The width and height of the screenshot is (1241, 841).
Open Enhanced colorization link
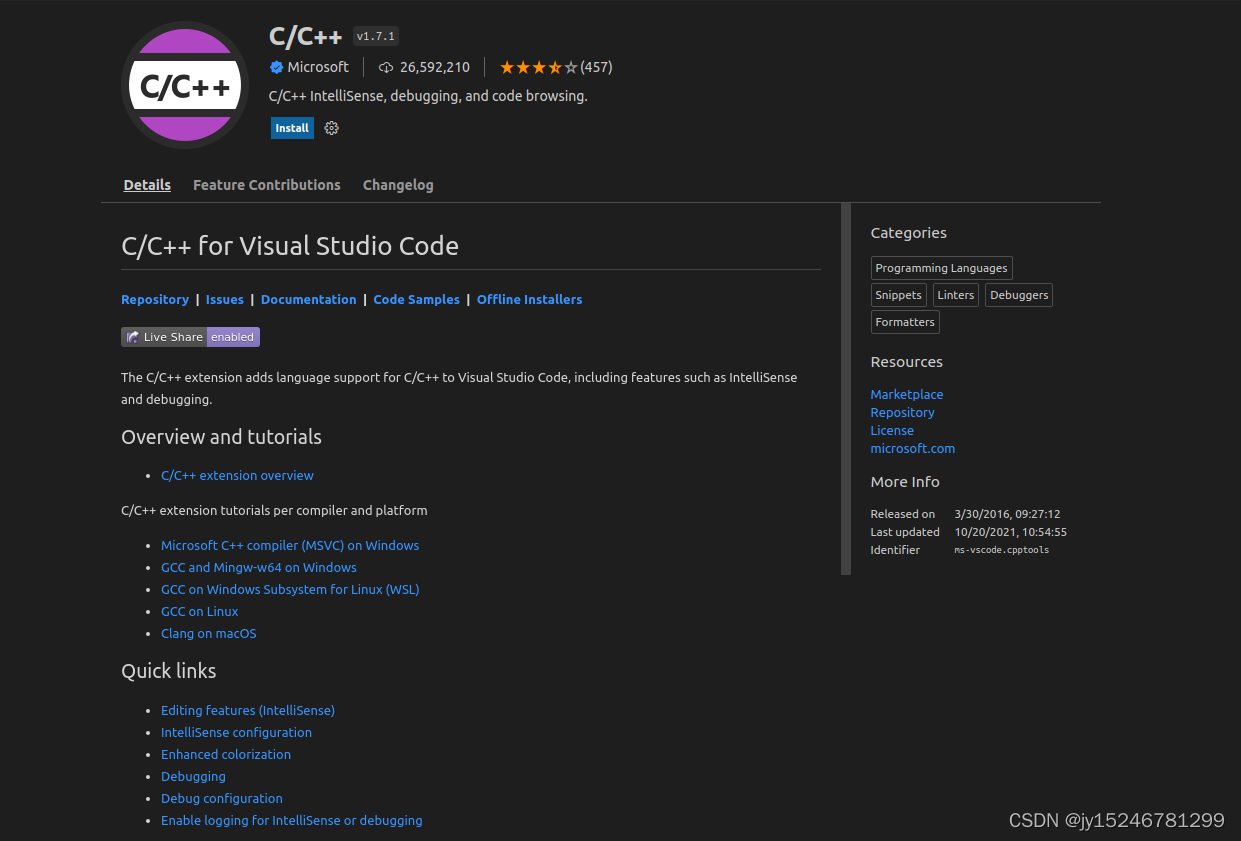(x=226, y=754)
